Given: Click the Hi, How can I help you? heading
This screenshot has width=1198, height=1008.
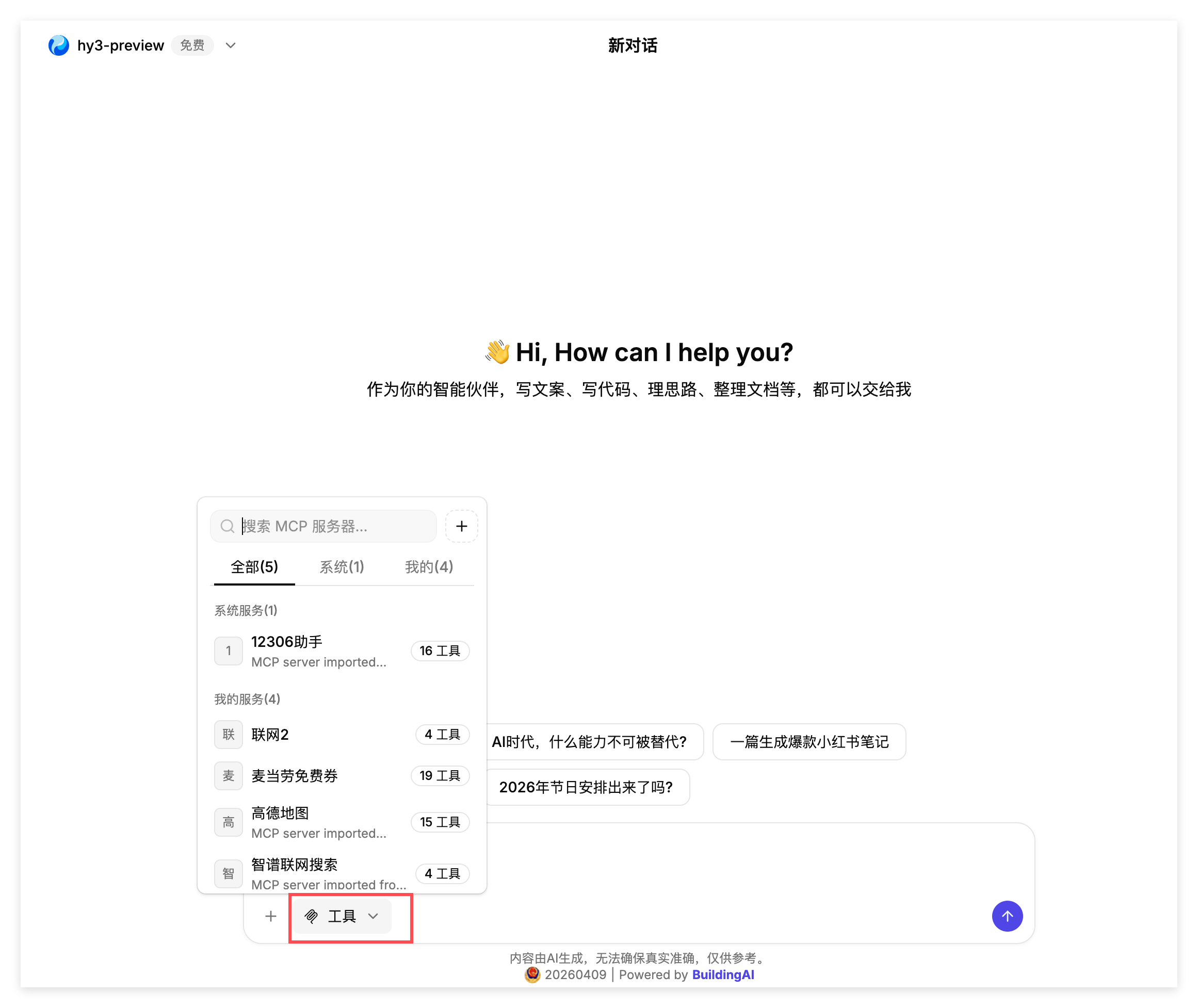Looking at the screenshot, I should (x=654, y=352).
